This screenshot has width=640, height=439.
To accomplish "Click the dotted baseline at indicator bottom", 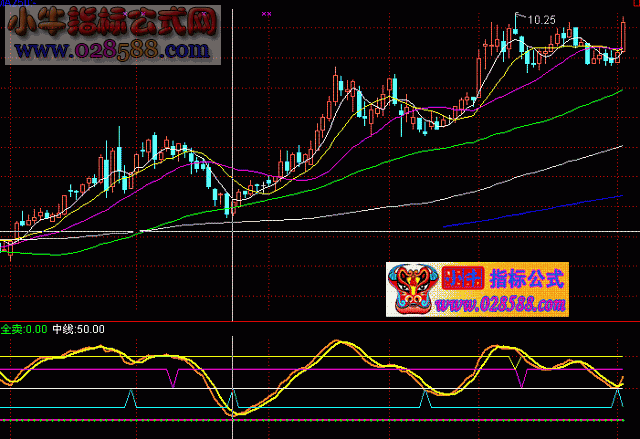I will tap(300, 421).
